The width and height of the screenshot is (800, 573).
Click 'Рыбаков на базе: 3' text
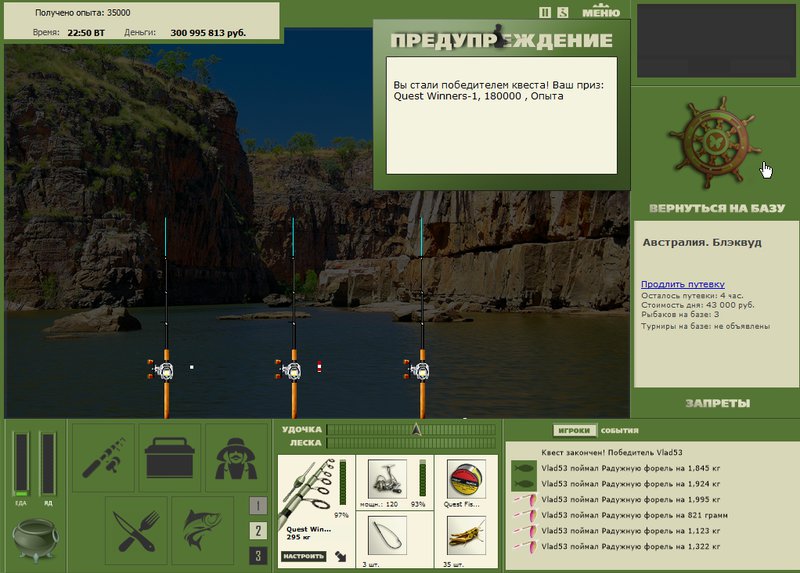click(x=680, y=314)
